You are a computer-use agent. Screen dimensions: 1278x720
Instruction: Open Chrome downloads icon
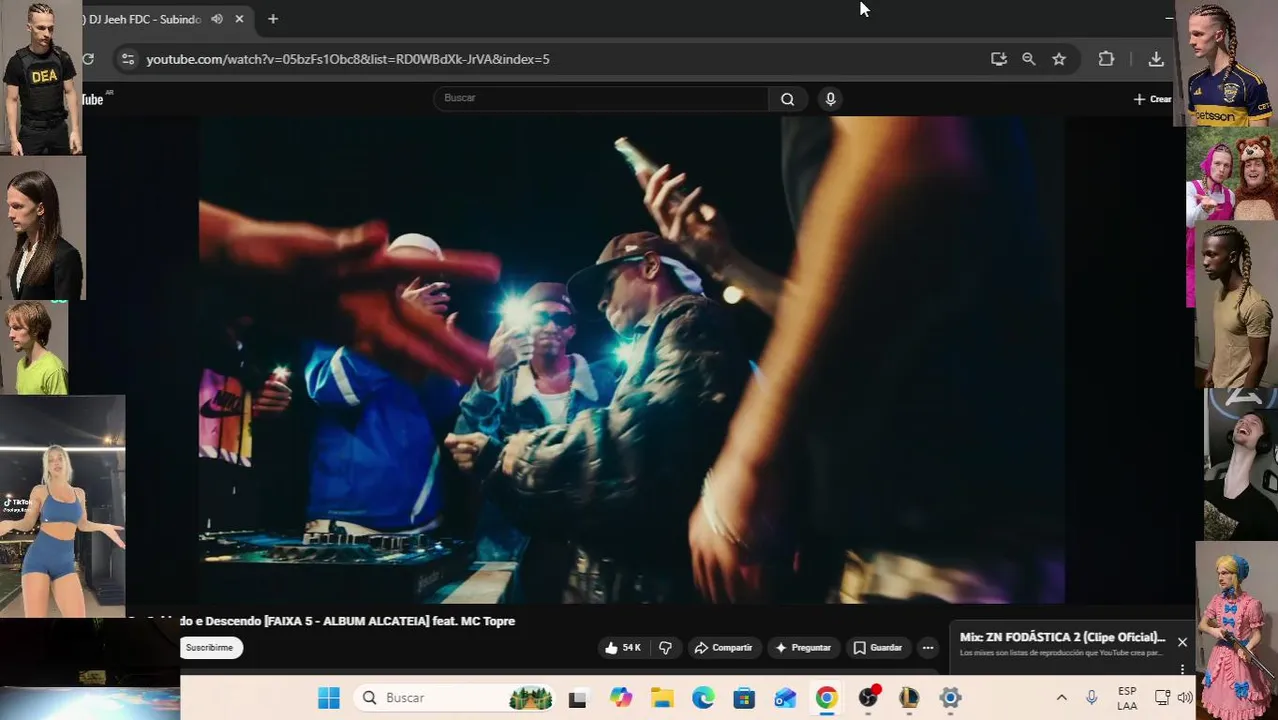1156,59
